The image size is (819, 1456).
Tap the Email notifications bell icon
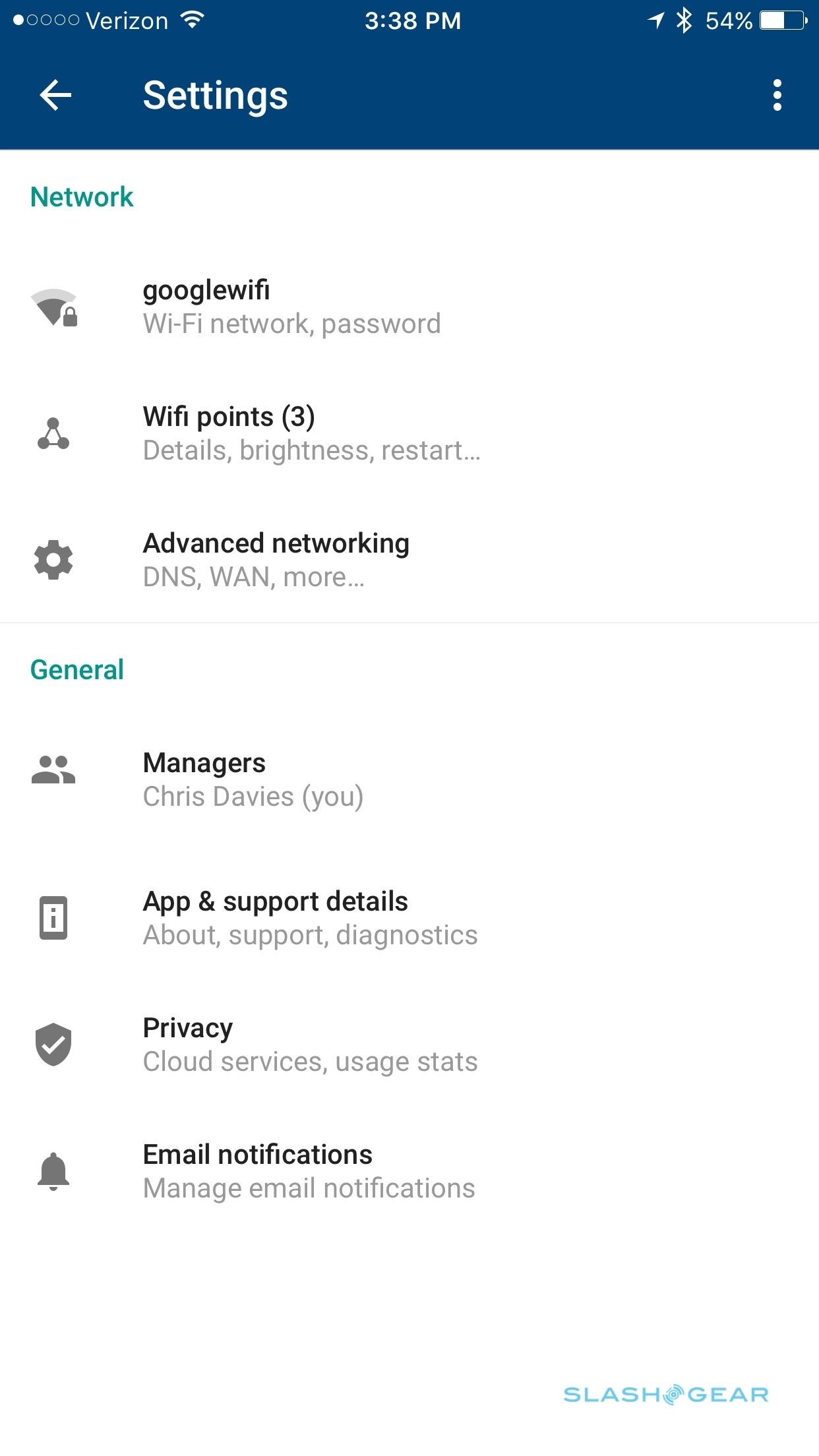click(x=53, y=1171)
